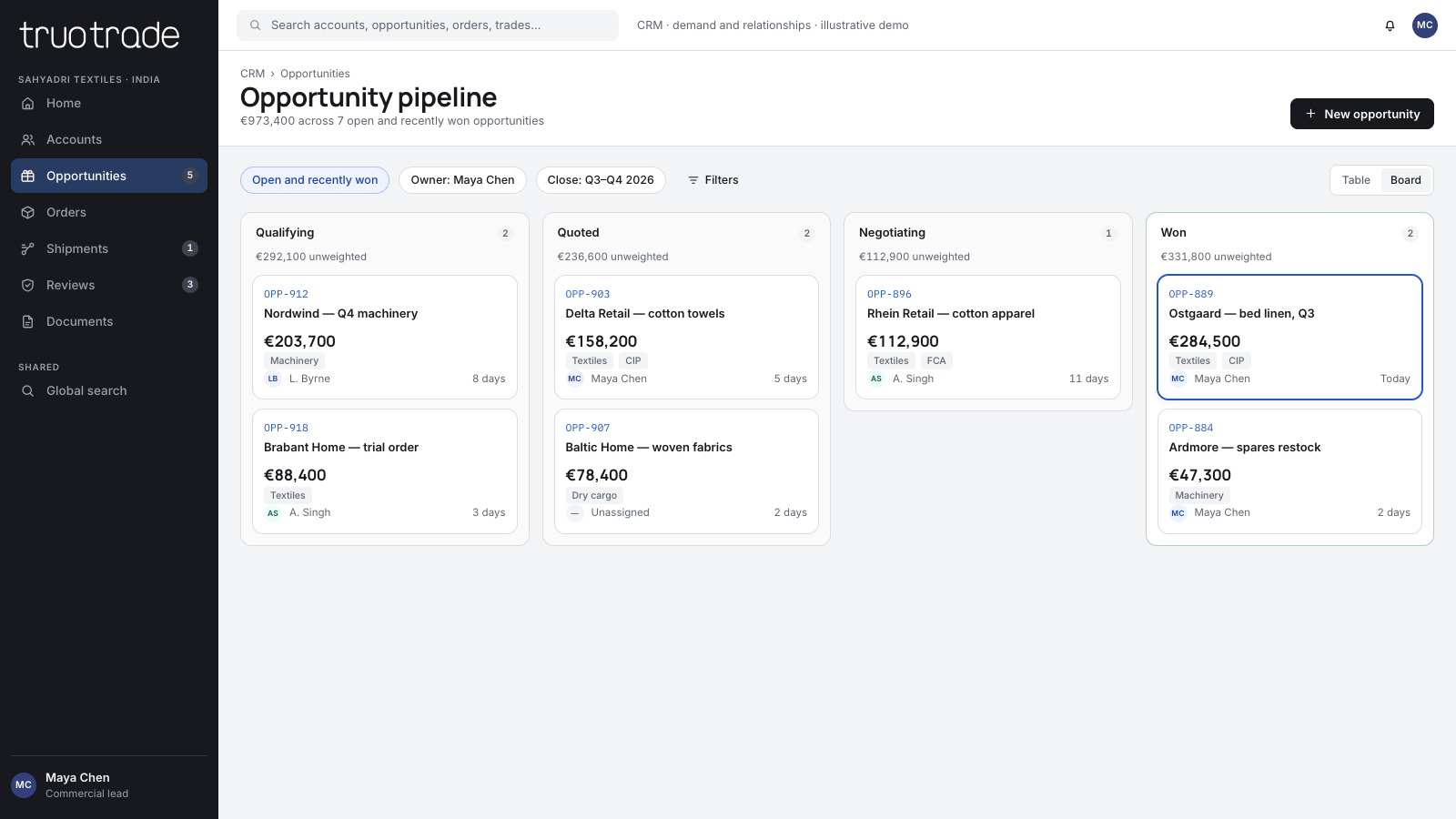Image resolution: width=1456 pixels, height=819 pixels.
Task: Open the OPP-912 link
Action: 286,294
